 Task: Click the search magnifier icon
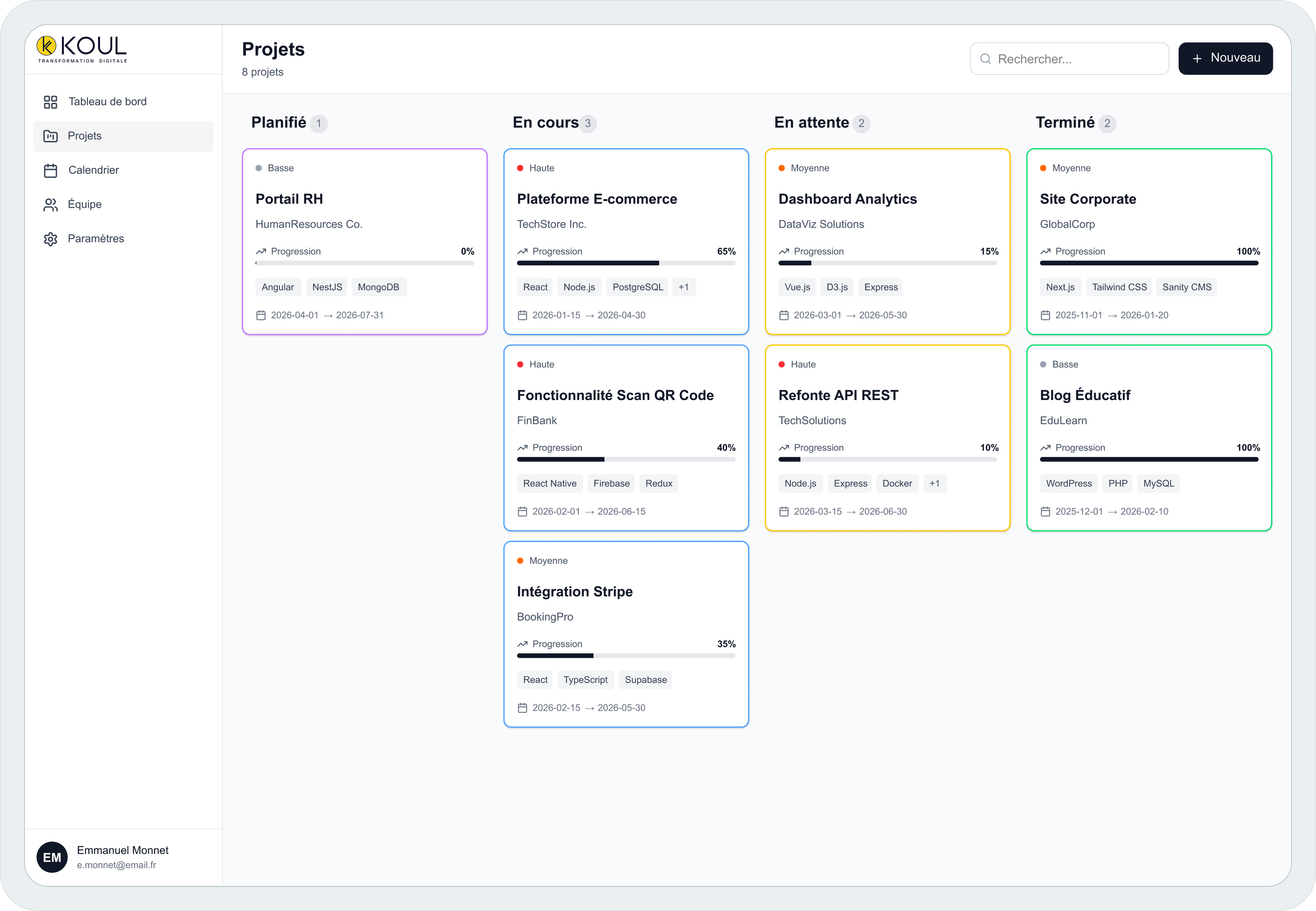pyautogui.click(x=985, y=59)
